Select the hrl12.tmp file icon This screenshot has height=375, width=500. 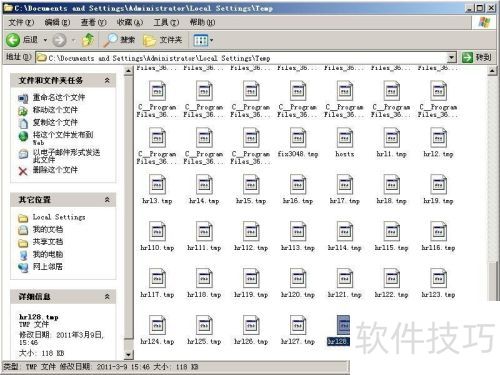(251, 231)
